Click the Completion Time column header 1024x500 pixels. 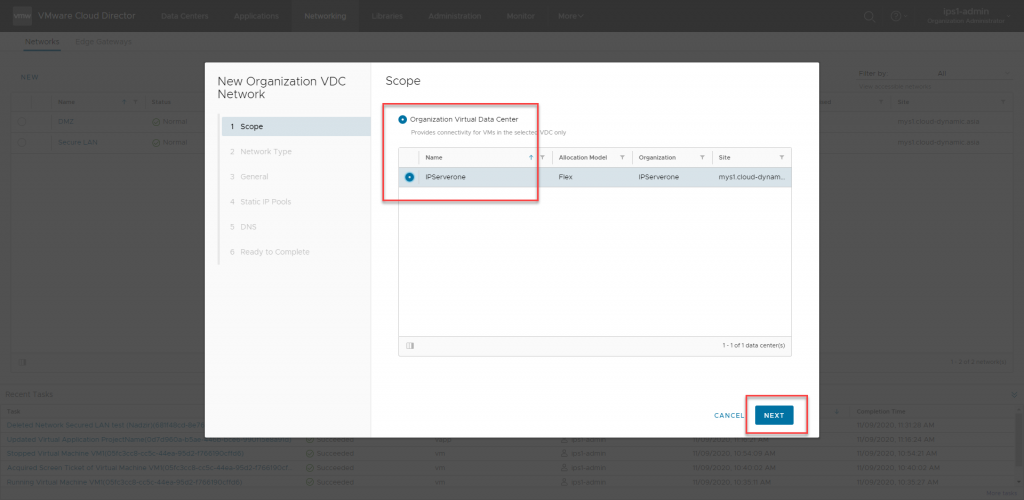[x=880, y=412]
